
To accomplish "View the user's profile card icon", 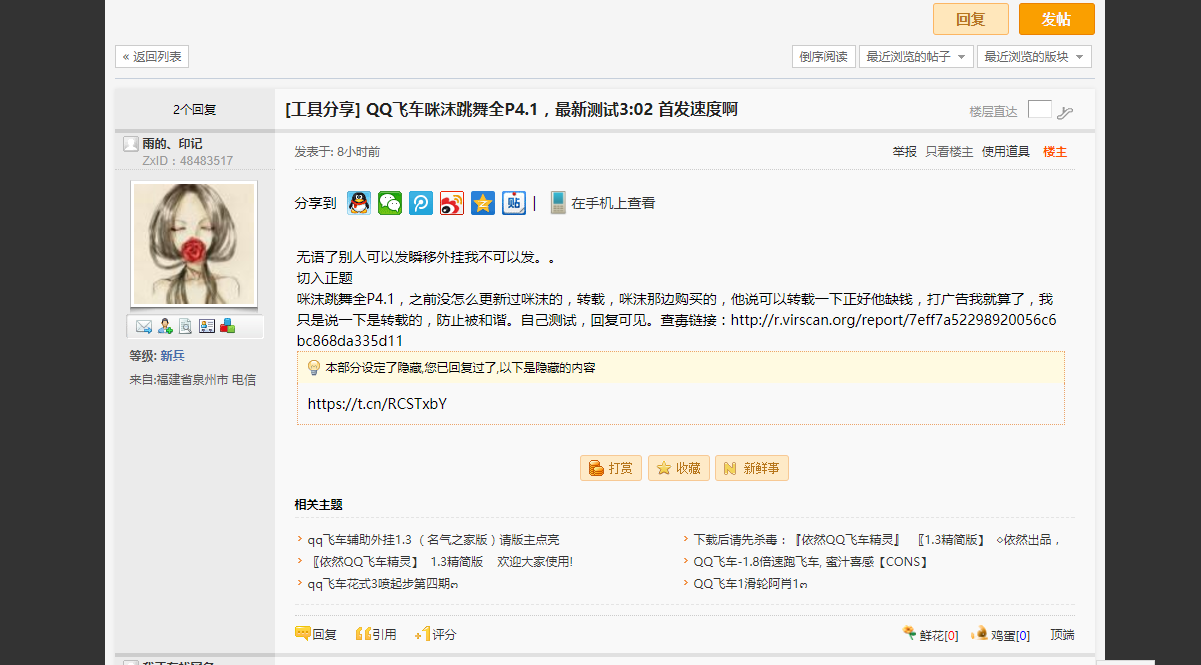I will click(207, 326).
